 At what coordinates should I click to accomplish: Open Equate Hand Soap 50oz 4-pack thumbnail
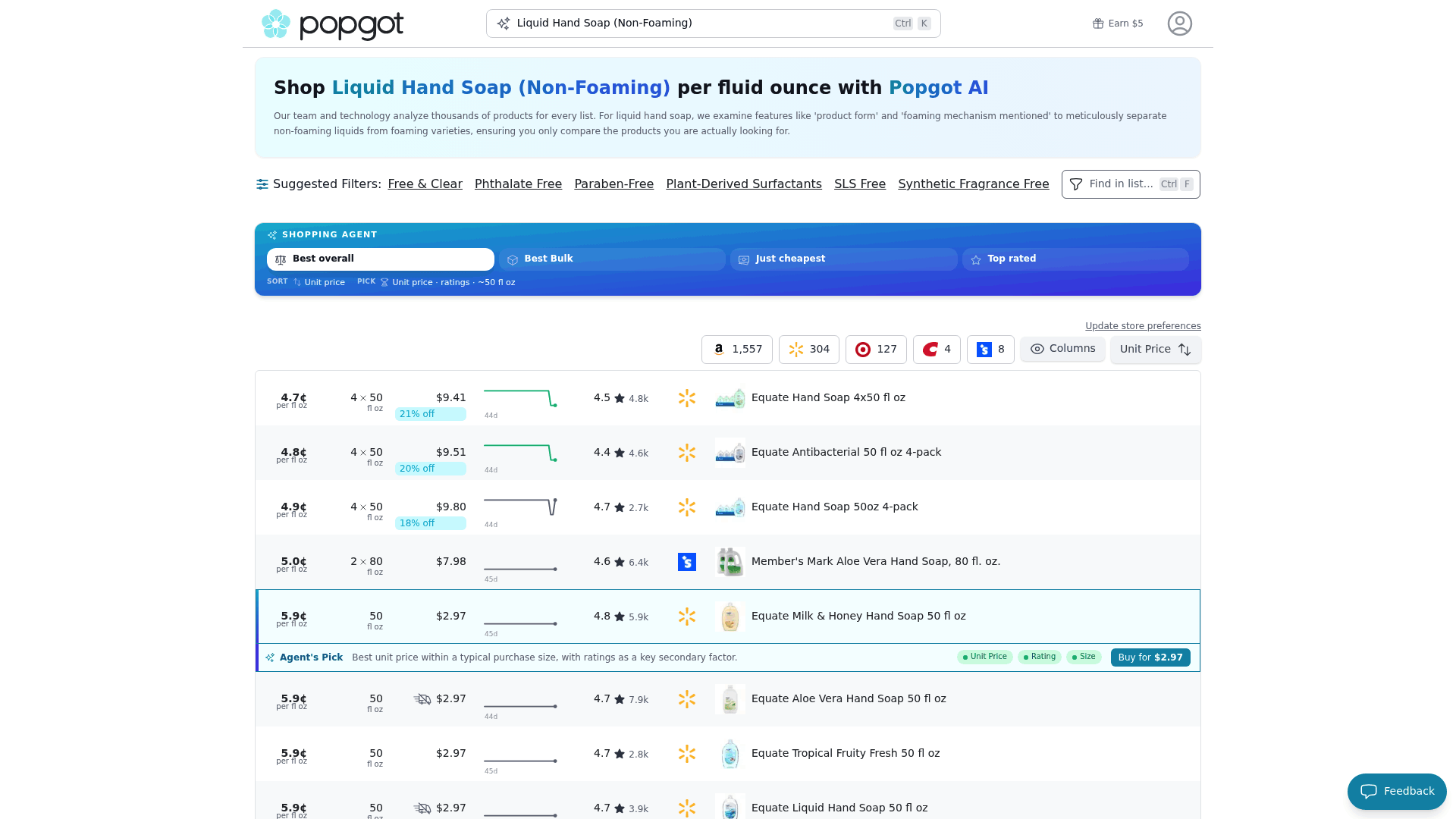(730, 507)
